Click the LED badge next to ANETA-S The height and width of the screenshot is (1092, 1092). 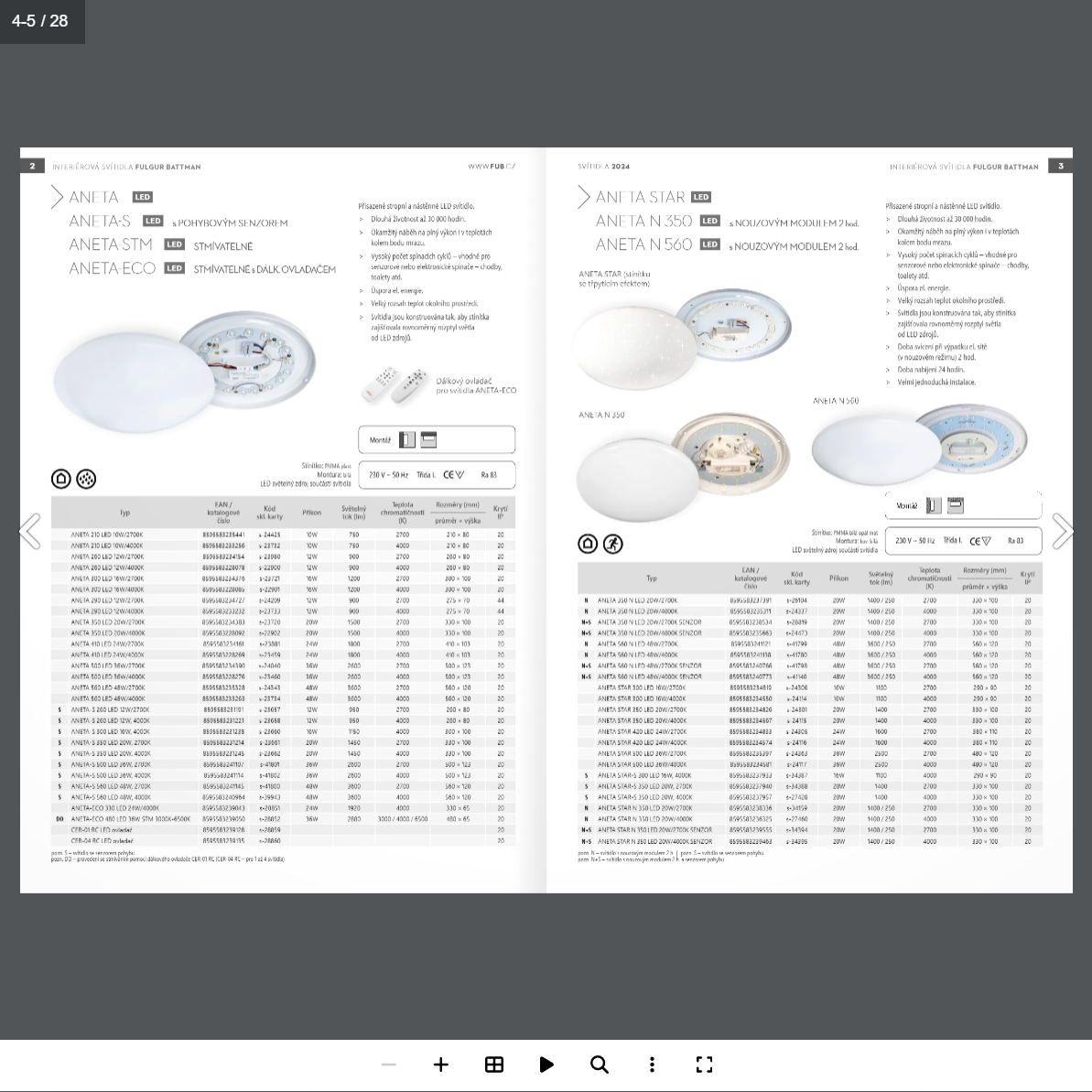(153, 221)
